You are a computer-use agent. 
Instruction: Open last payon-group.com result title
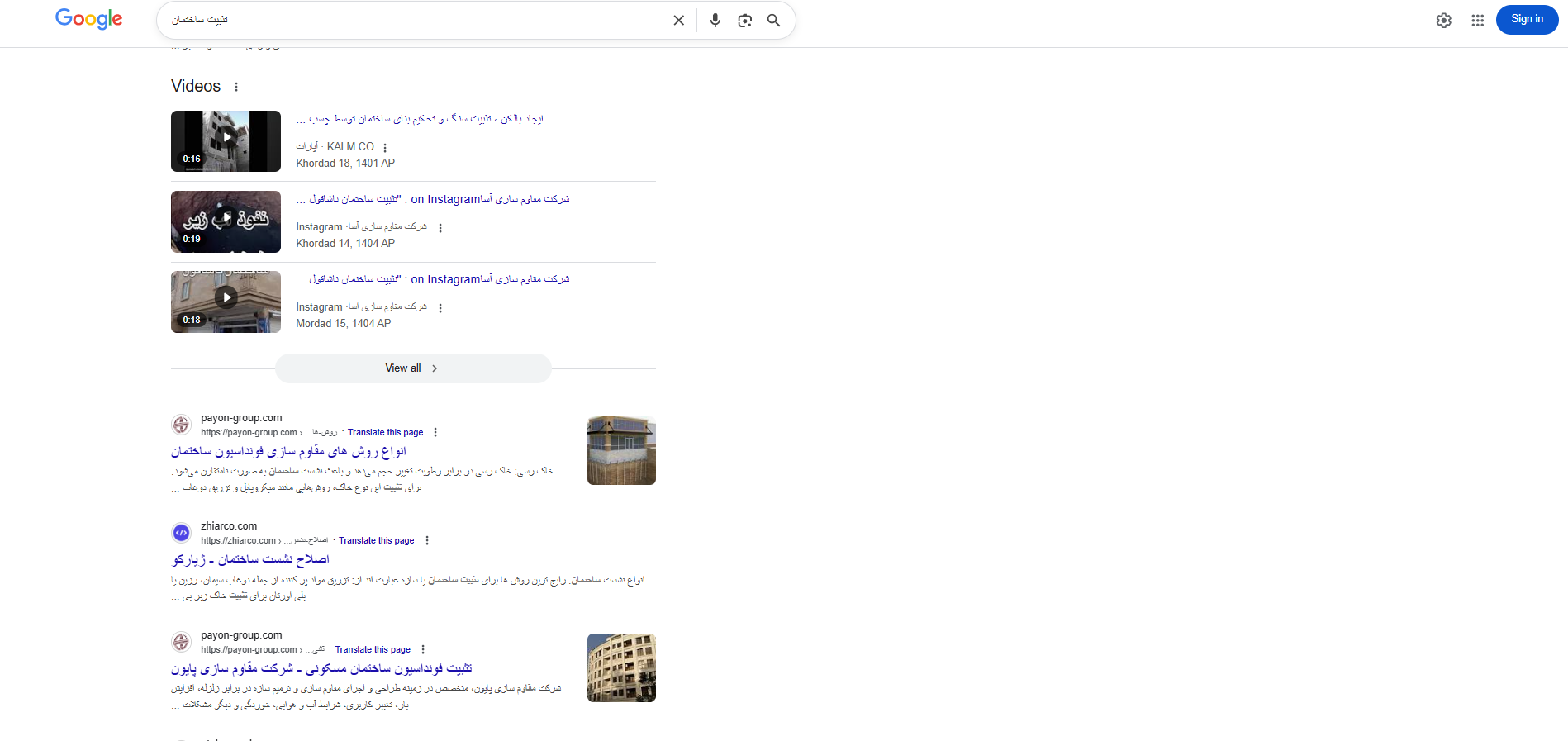tap(322, 669)
